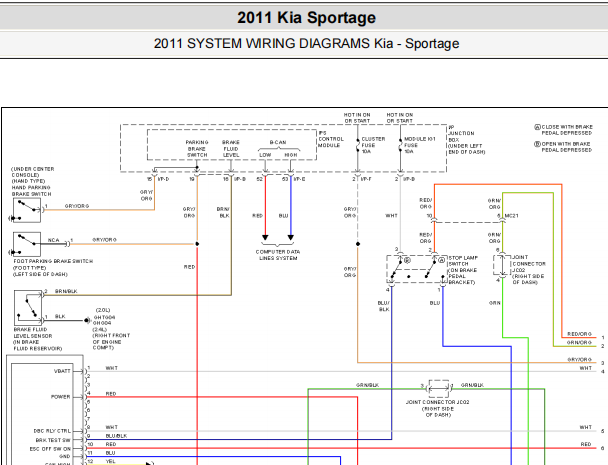The image size is (608, 465).
Task: Click the "BRAKE FLUID LEVEL" label inside control module
Action: (x=231, y=149)
